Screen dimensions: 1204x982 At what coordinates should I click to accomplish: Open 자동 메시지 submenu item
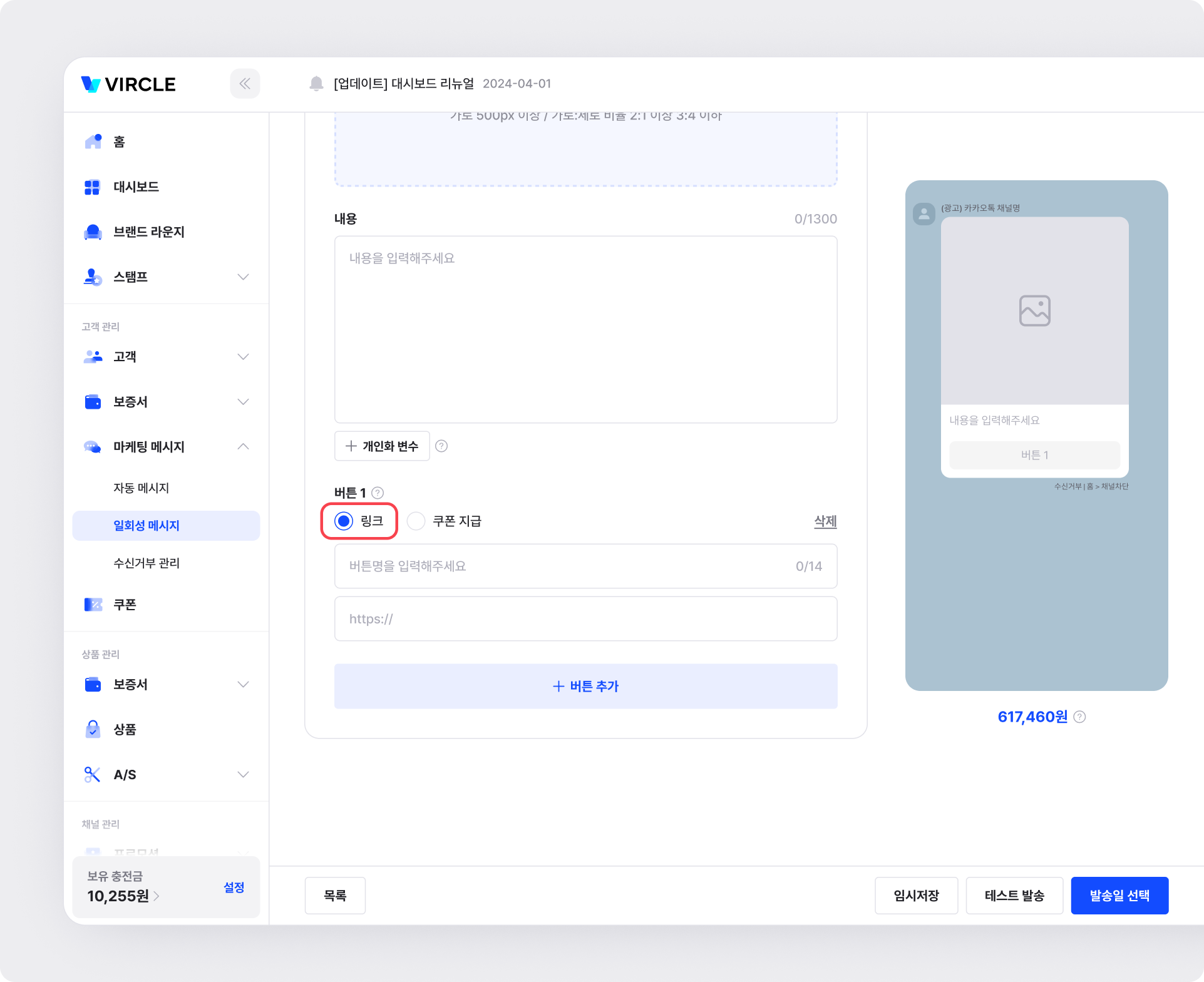point(141,488)
